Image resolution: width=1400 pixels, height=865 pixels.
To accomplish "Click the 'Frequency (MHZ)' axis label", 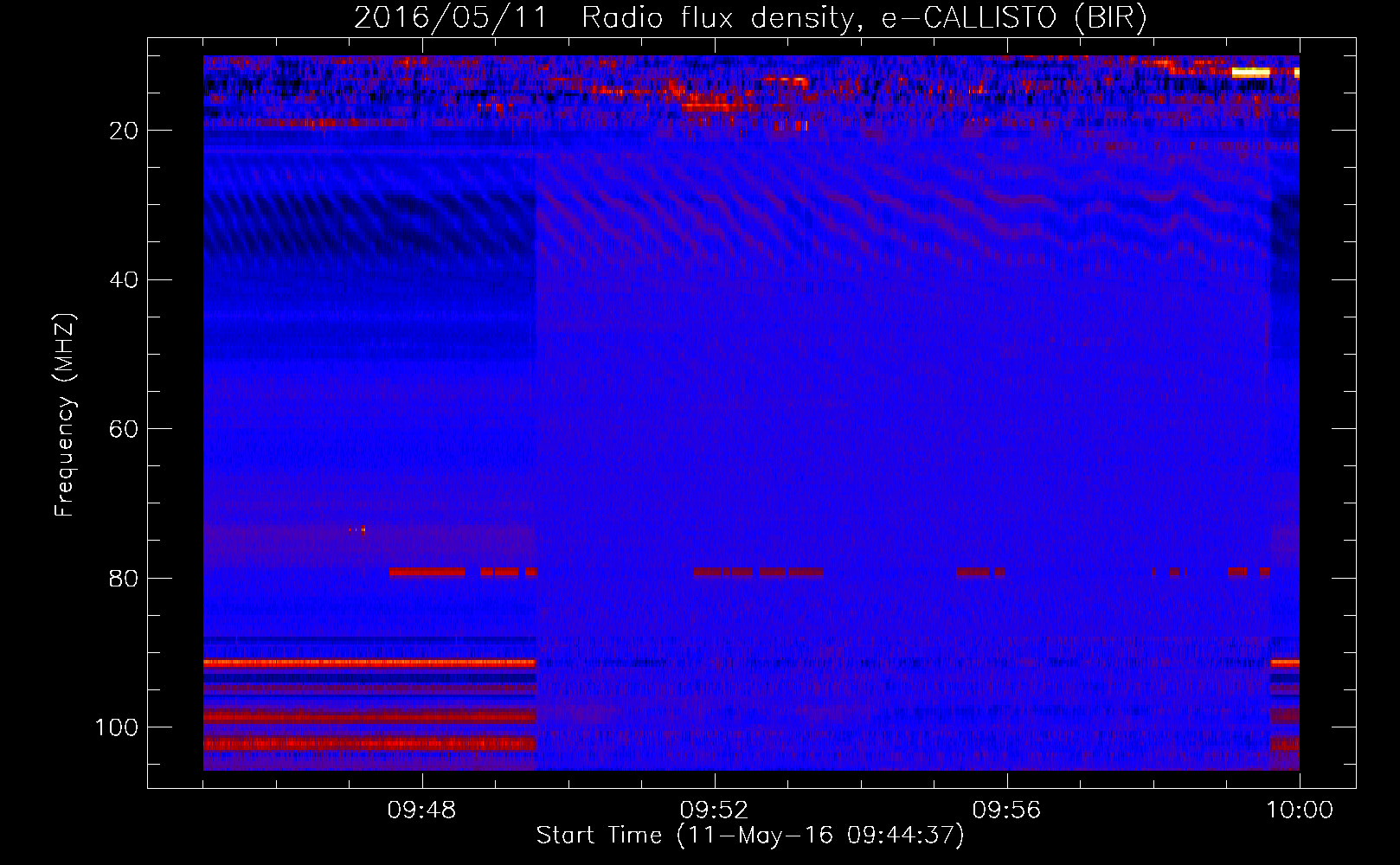I will (65, 415).
